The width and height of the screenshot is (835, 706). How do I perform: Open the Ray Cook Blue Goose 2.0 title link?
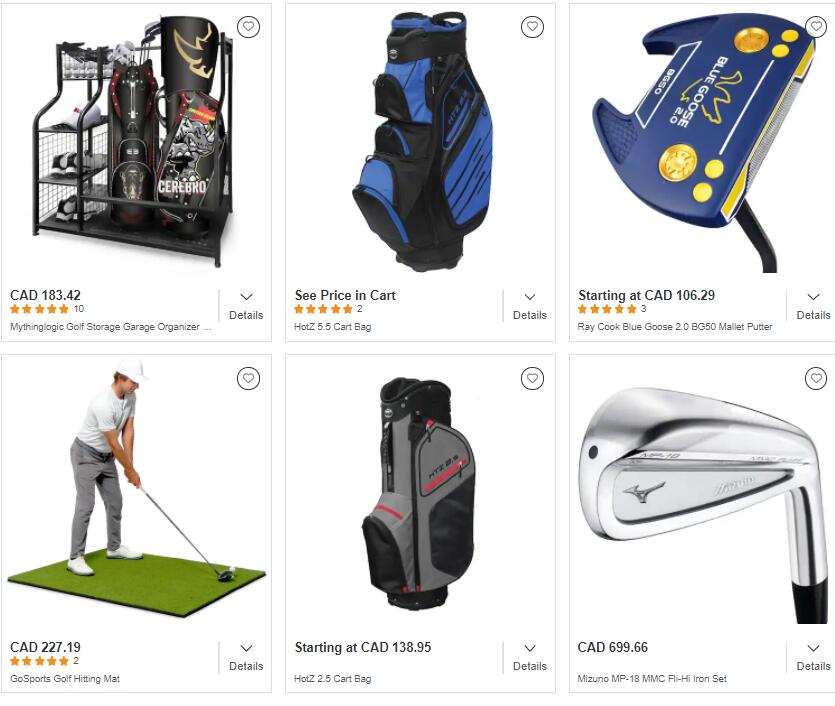pyautogui.click(x=675, y=327)
